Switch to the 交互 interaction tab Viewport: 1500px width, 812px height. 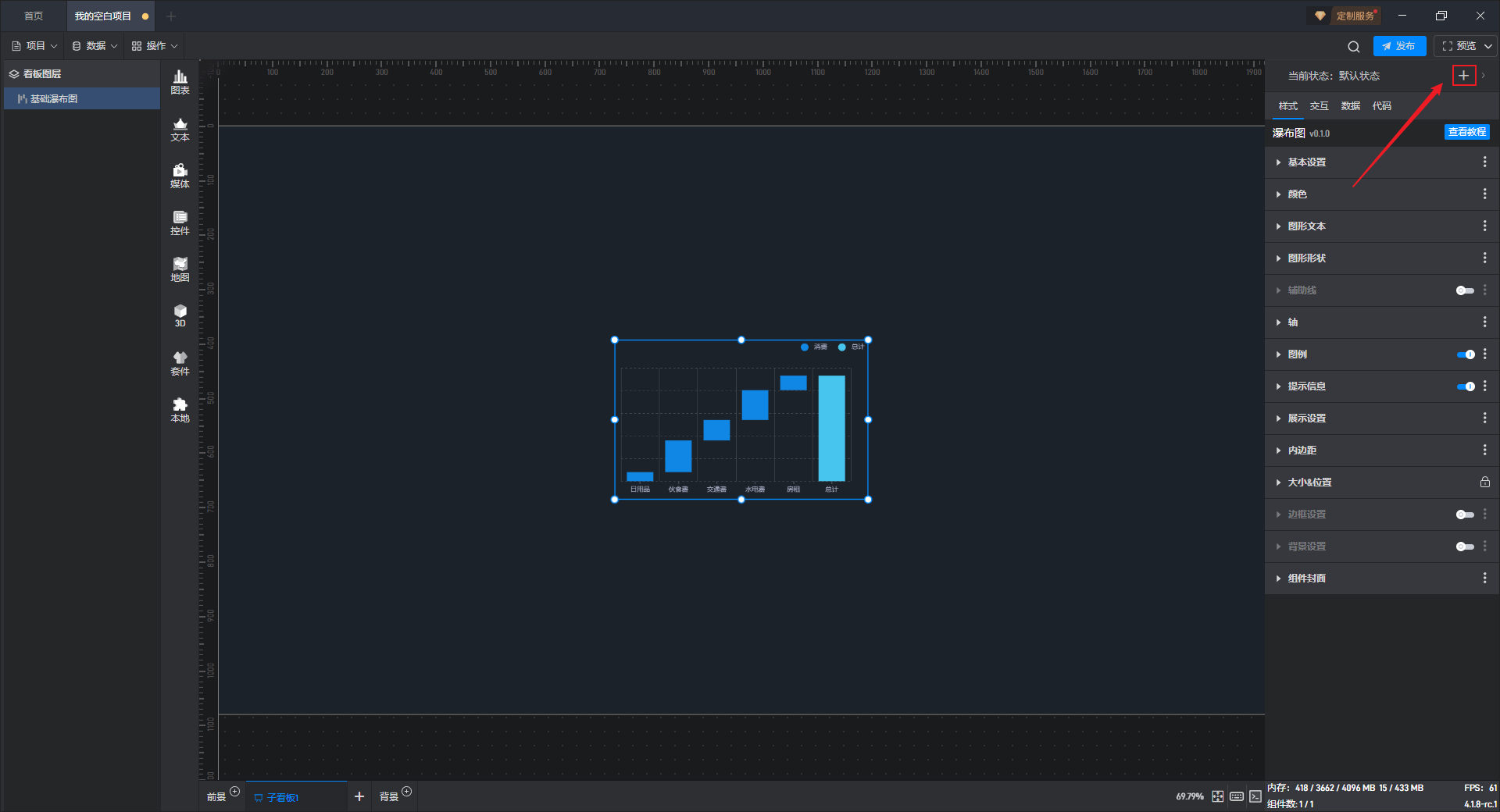coord(1319,105)
